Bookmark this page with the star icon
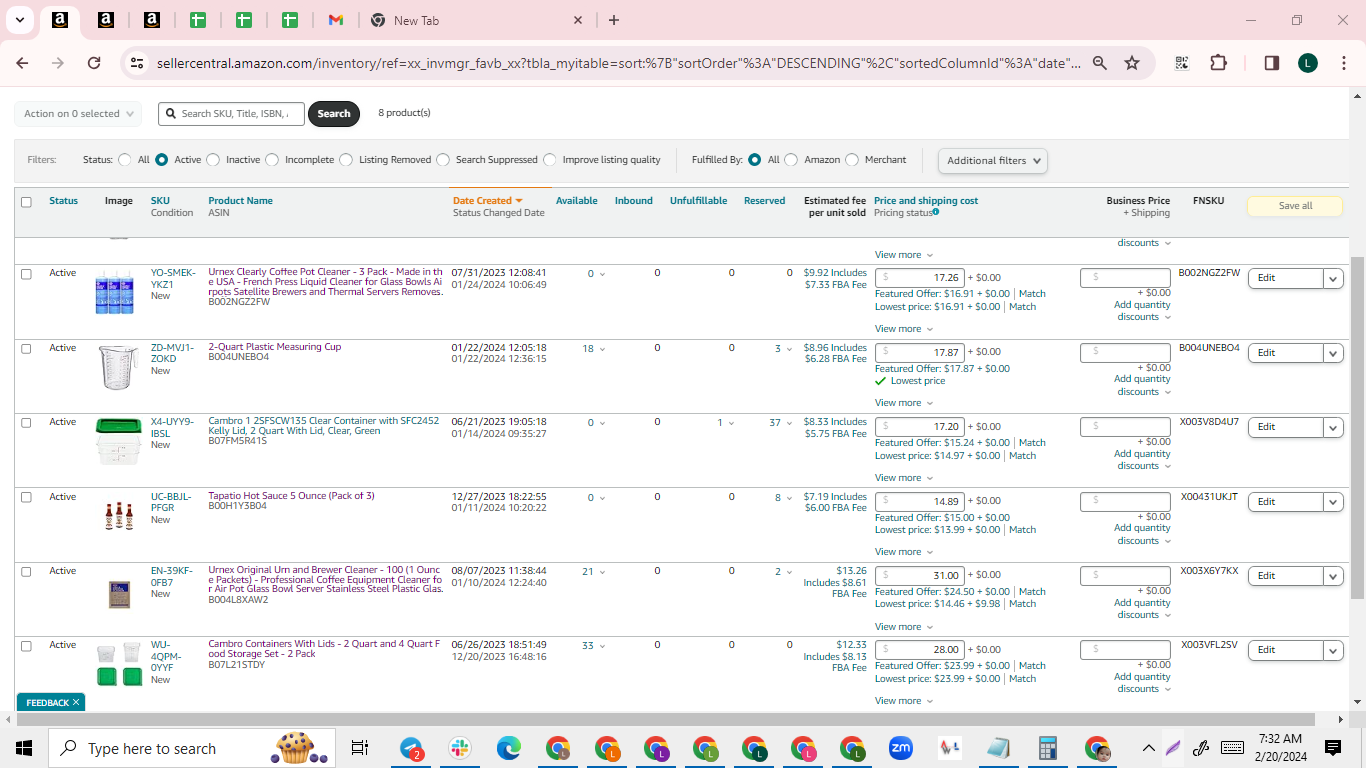Screen dimensions: 1366x768 (x=1132, y=63)
